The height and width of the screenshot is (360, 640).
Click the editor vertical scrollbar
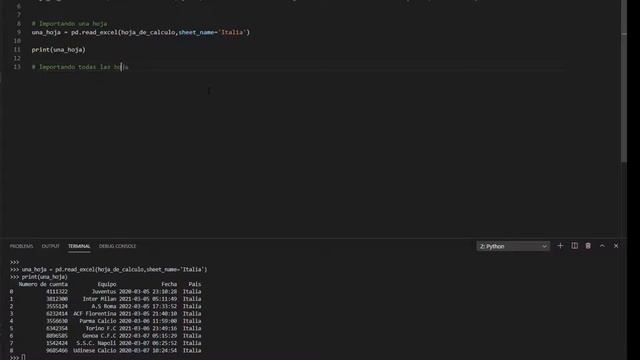click(x=623, y=82)
